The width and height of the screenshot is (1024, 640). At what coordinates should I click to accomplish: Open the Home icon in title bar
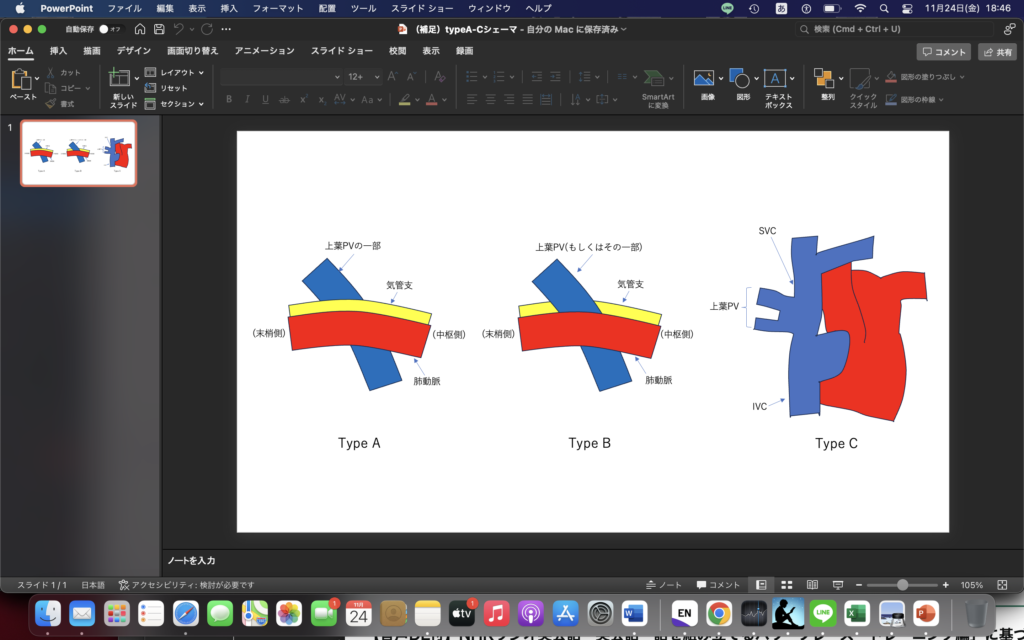pyautogui.click(x=139, y=30)
